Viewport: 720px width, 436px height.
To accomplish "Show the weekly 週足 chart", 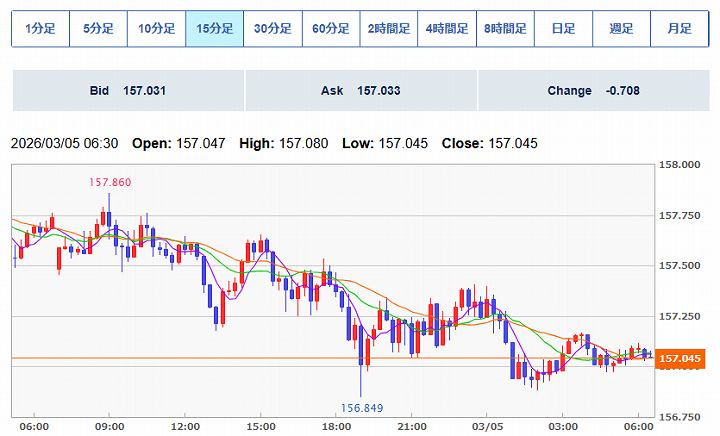I will 621,29.
